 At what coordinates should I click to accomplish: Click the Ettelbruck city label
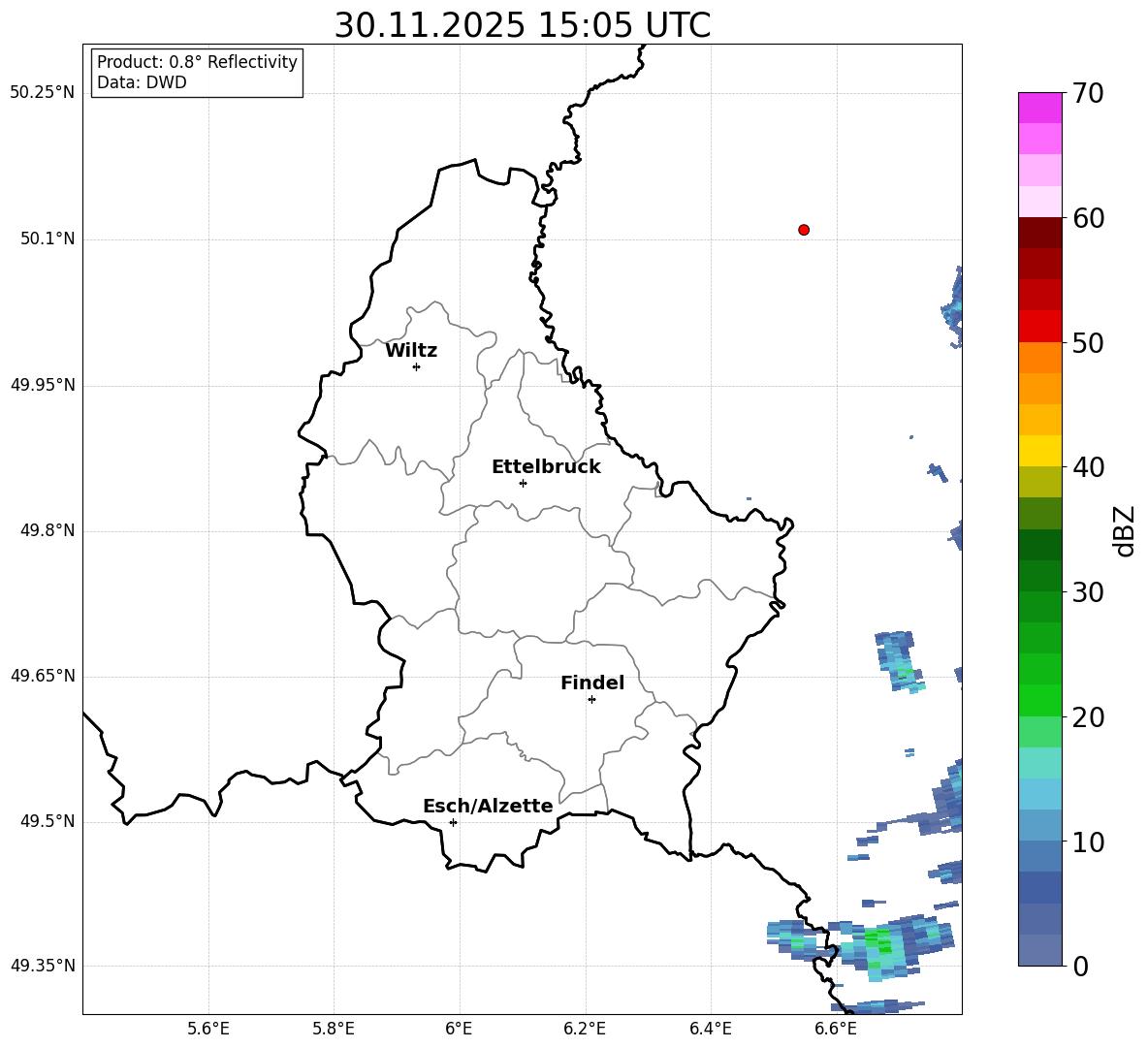(546, 467)
